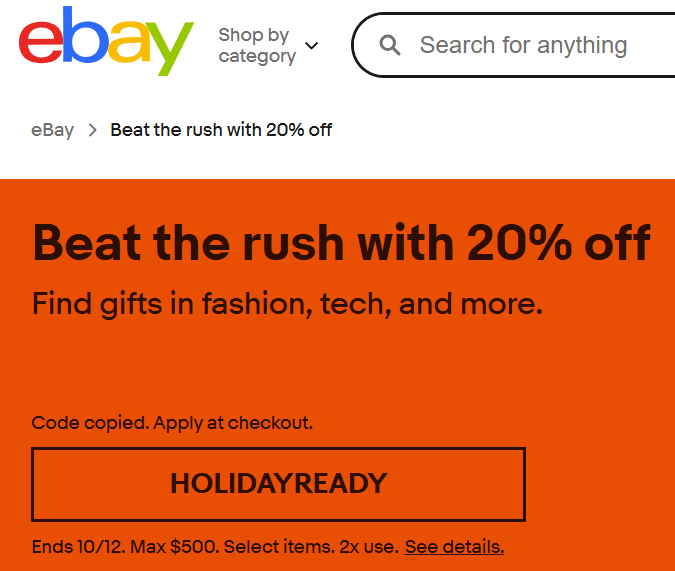Open the Shop by category menu label
The width and height of the screenshot is (675, 571).
click(256, 46)
